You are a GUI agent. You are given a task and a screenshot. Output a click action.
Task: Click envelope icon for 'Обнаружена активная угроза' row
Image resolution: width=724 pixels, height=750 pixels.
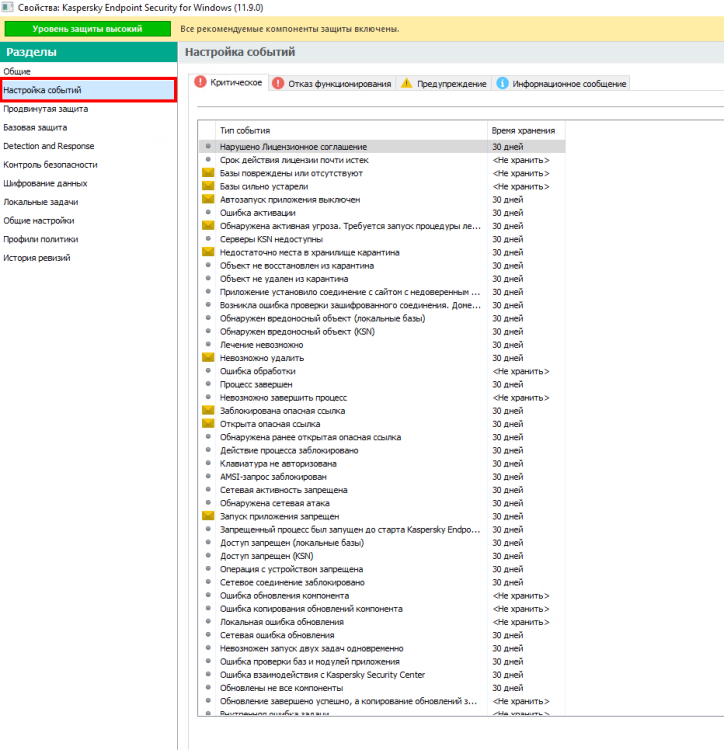[x=208, y=225]
